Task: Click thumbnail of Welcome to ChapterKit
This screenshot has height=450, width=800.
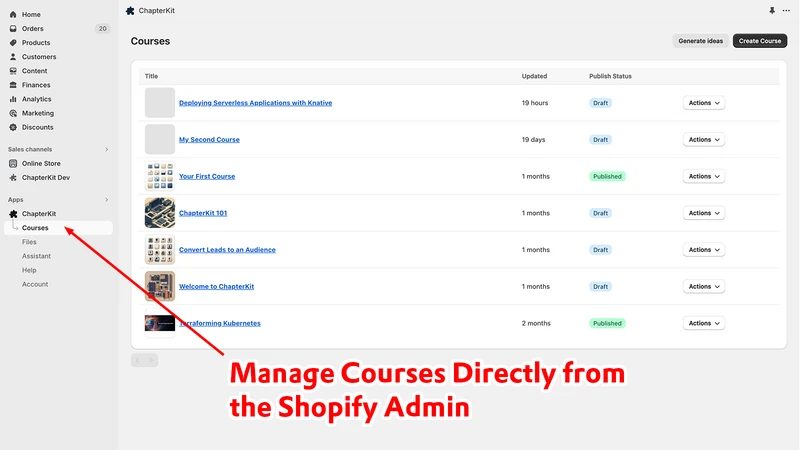Action: point(160,287)
